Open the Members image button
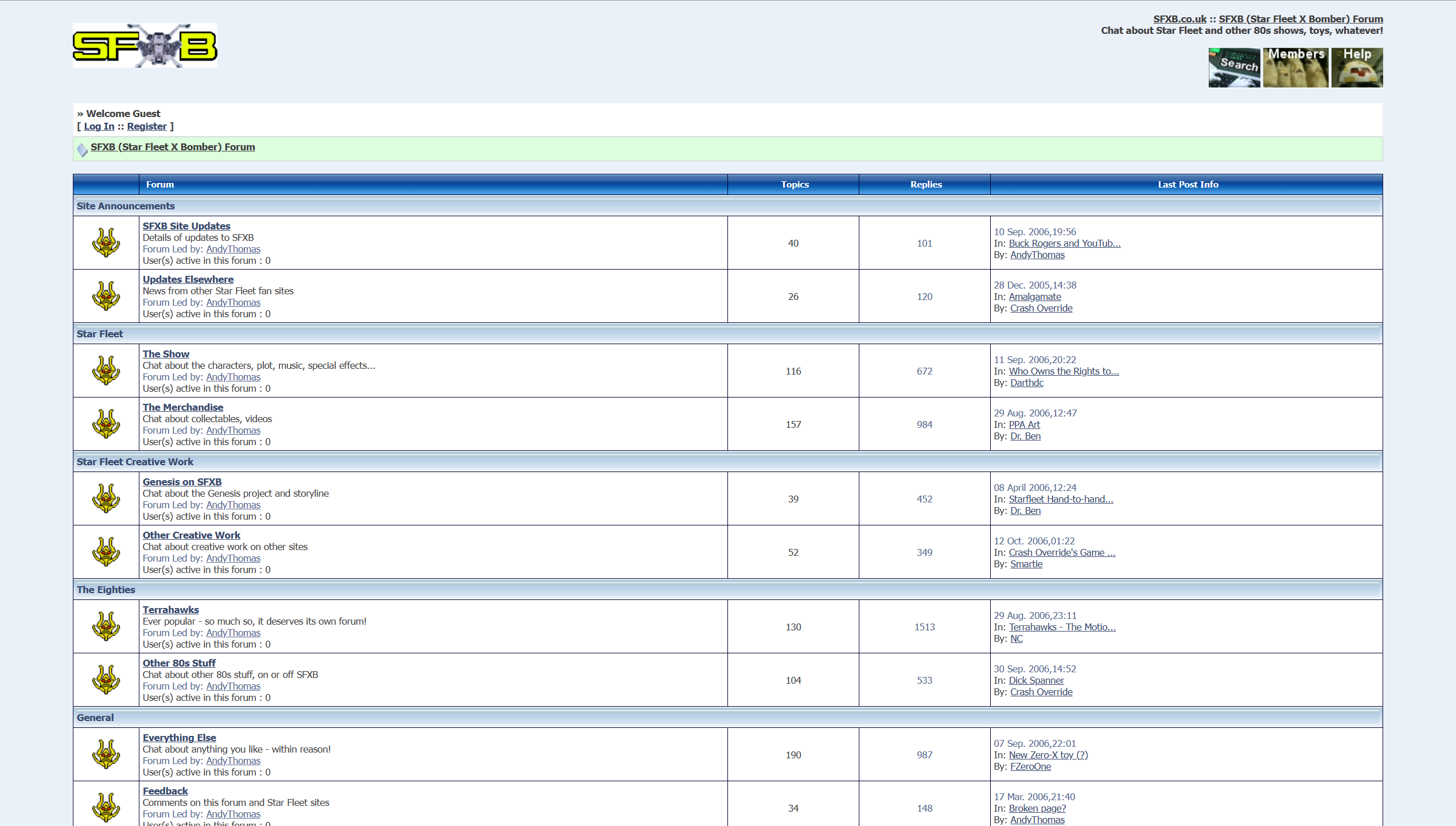The height and width of the screenshot is (826, 1456). [1295, 68]
